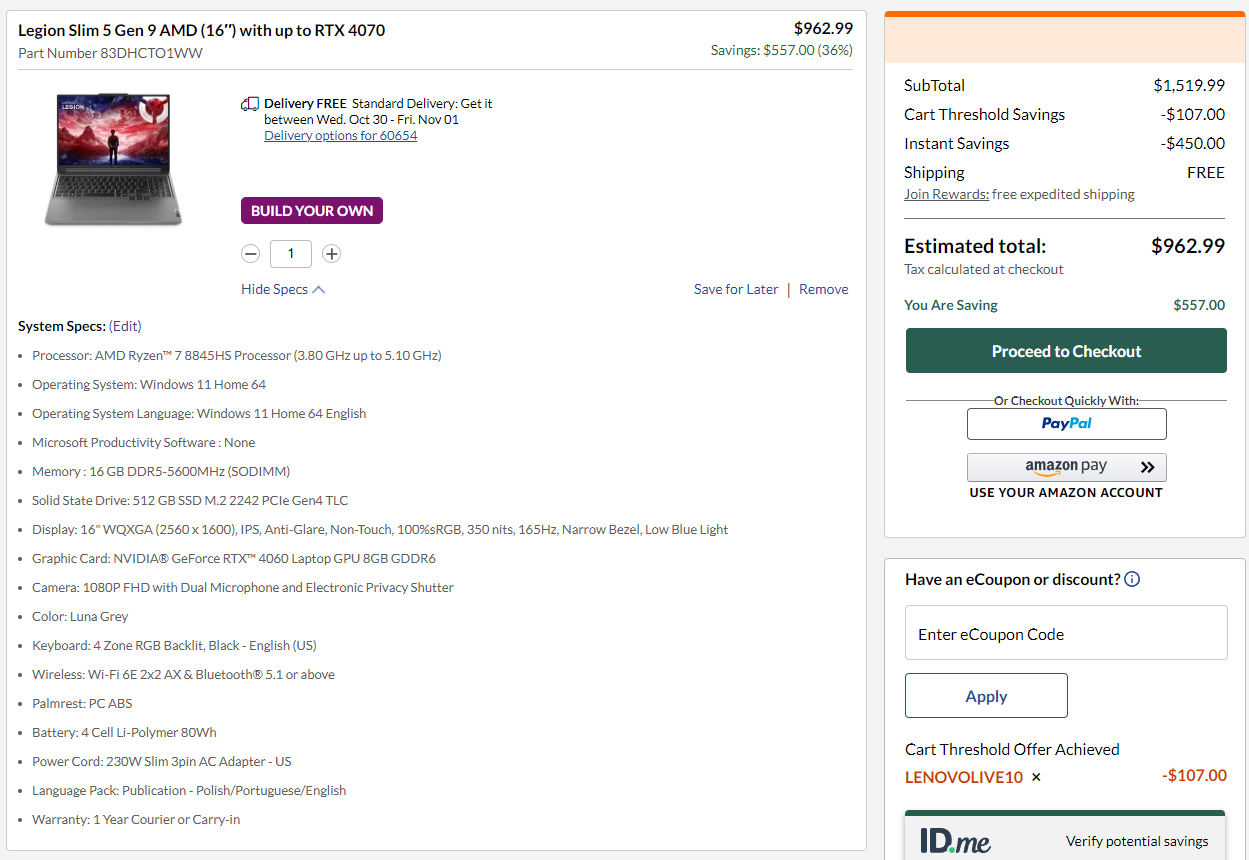Click the quantity input field
1249x860 pixels.
pyautogui.click(x=291, y=254)
